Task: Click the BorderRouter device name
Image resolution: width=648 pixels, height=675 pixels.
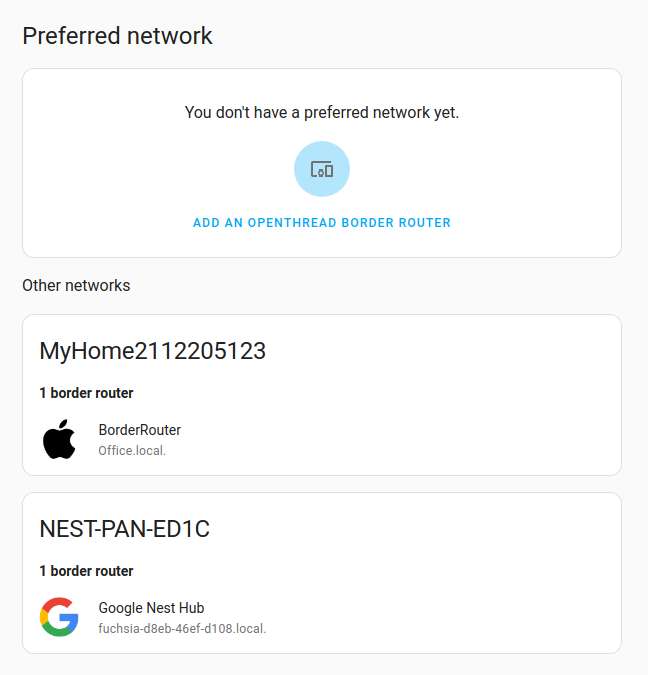Action: (139, 430)
